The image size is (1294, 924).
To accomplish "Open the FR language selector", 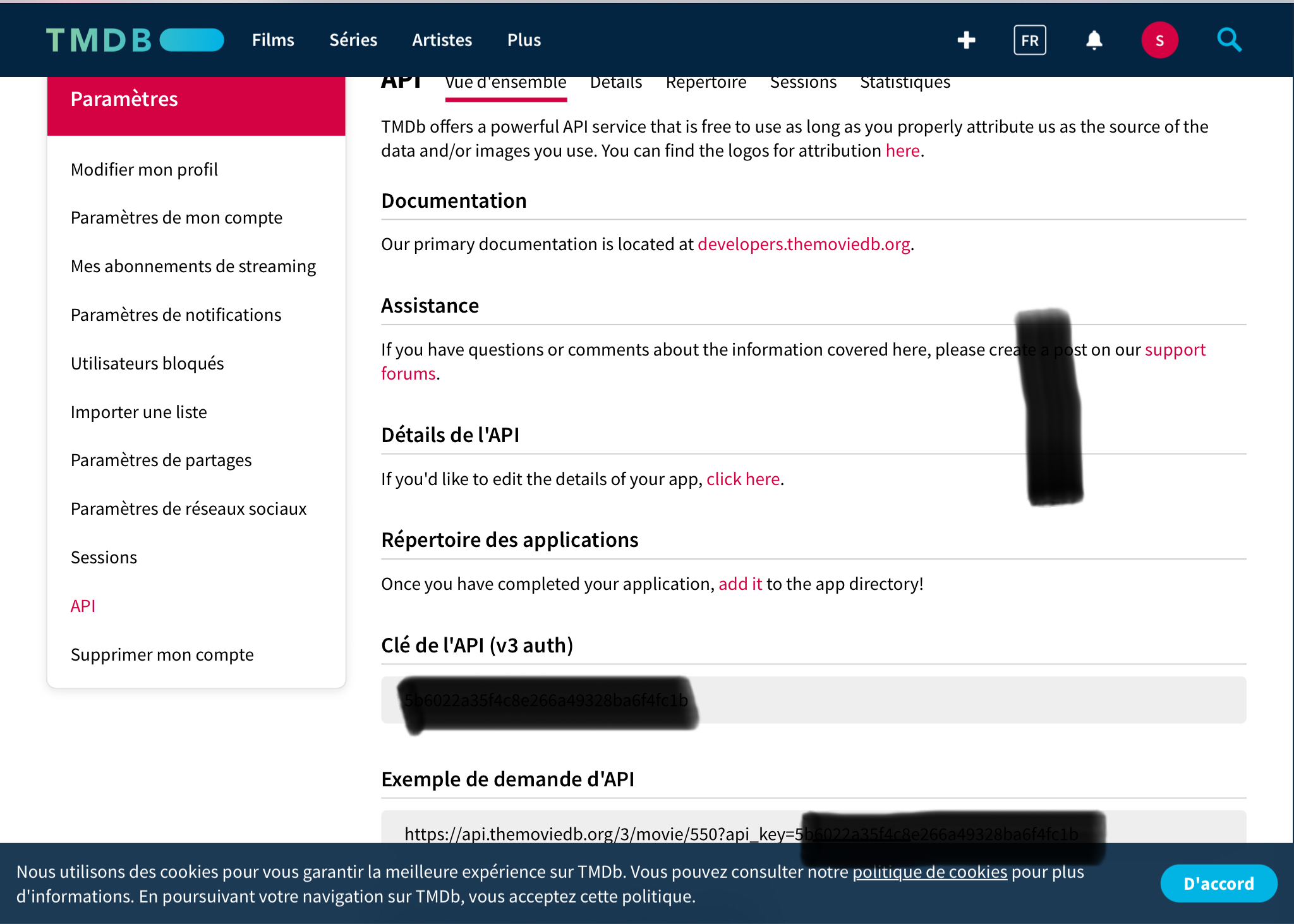I will 1029,40.
